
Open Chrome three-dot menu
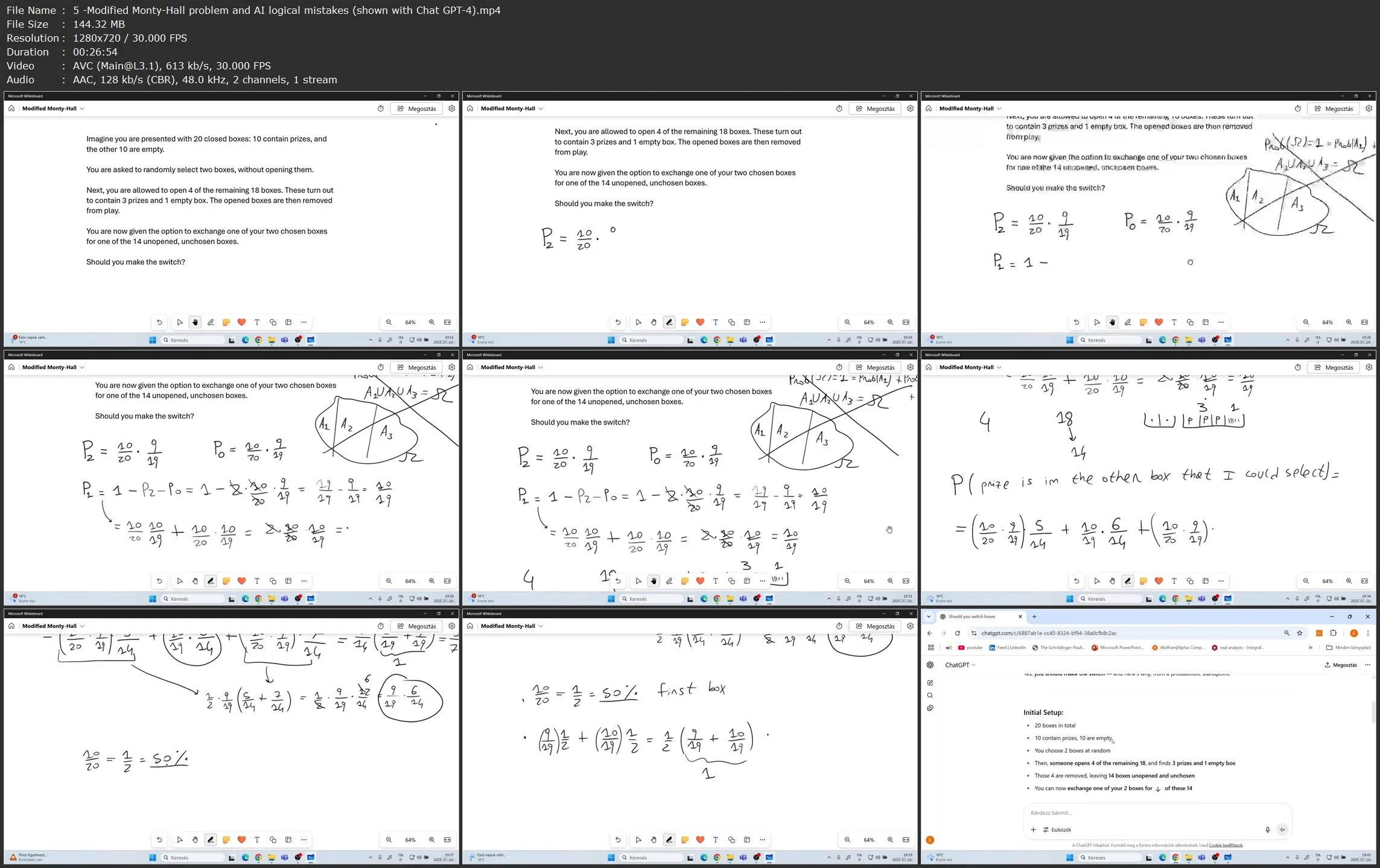[x=1368, y=633]
